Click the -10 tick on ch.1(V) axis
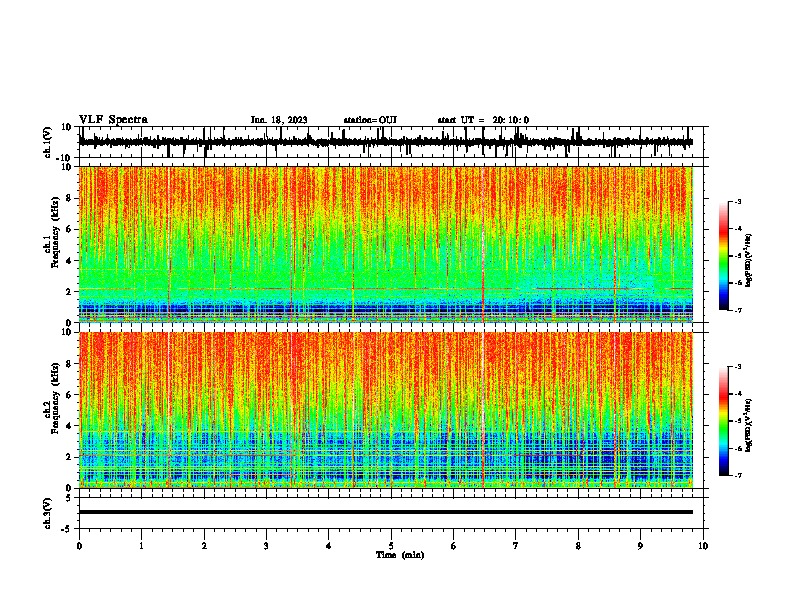The image size is (792, 612). click(65, 158)
